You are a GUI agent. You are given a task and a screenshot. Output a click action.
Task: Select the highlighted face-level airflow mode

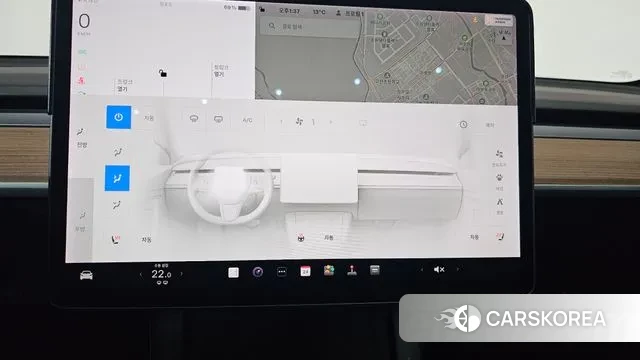(x=117, y=178)
